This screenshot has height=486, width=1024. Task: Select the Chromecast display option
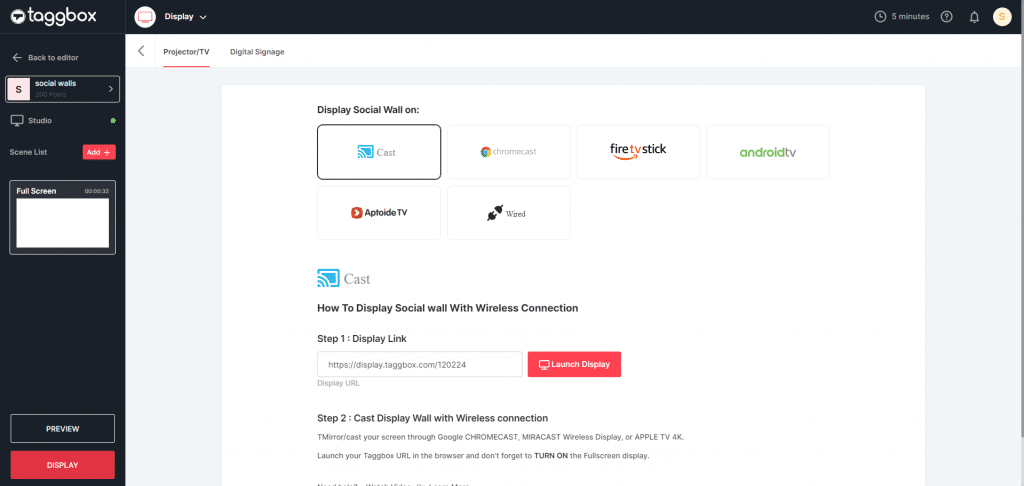508,152
